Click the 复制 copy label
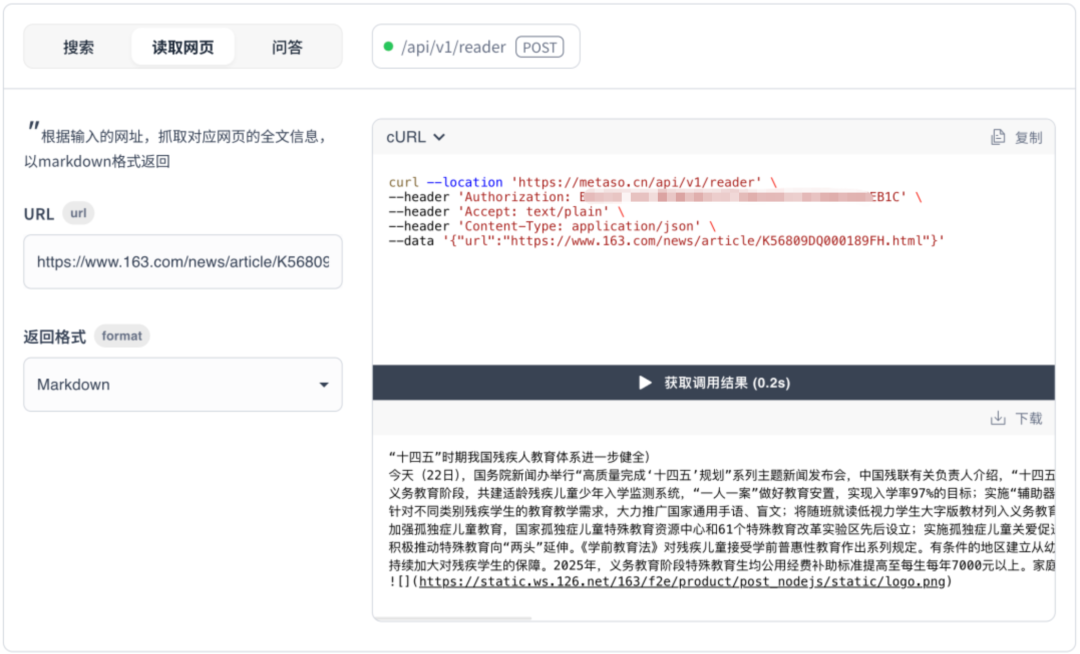The width and height of the screenshot is (1080, 654). click(x=1028, y=138)
